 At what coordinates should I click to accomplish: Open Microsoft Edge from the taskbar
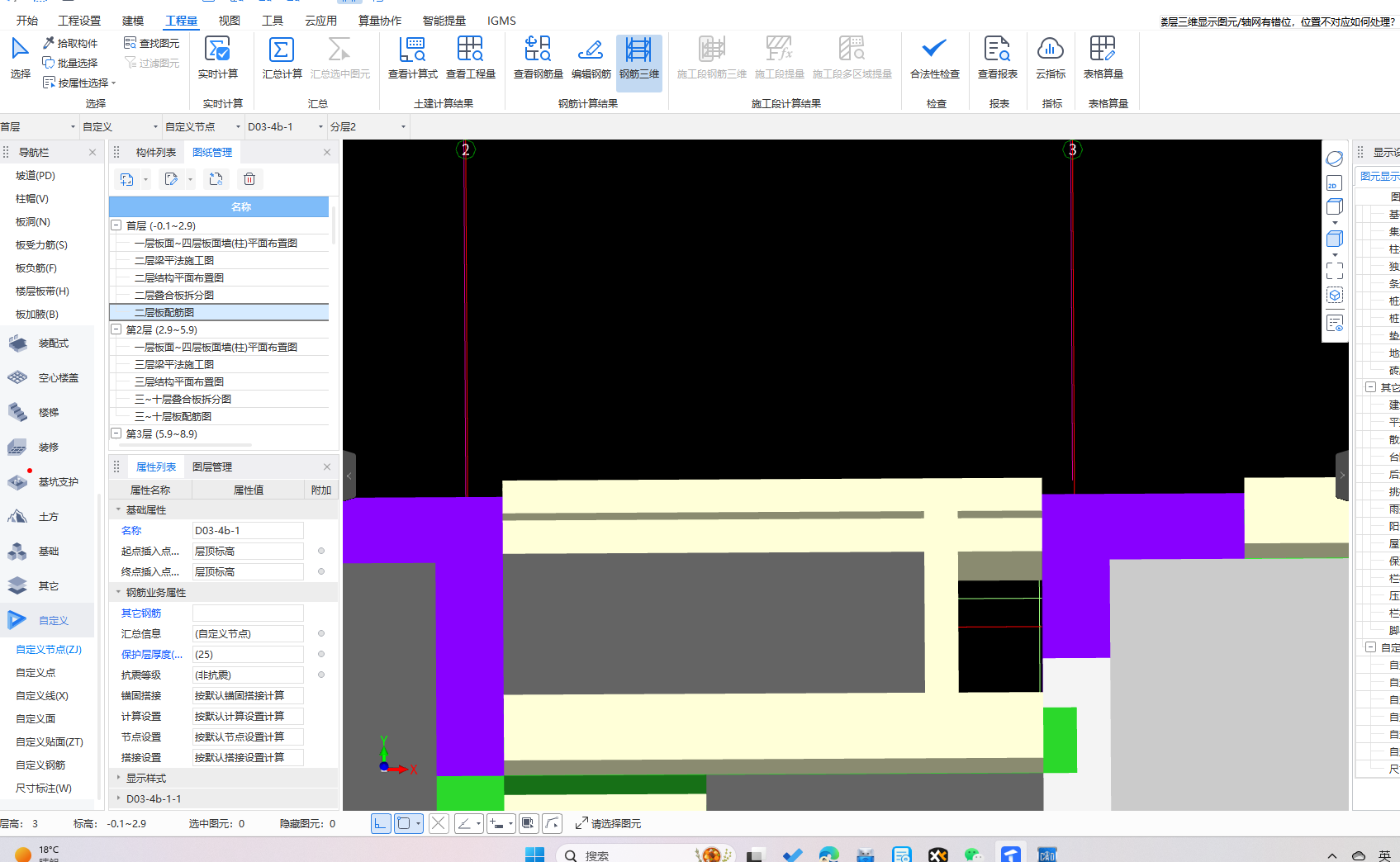828,855
